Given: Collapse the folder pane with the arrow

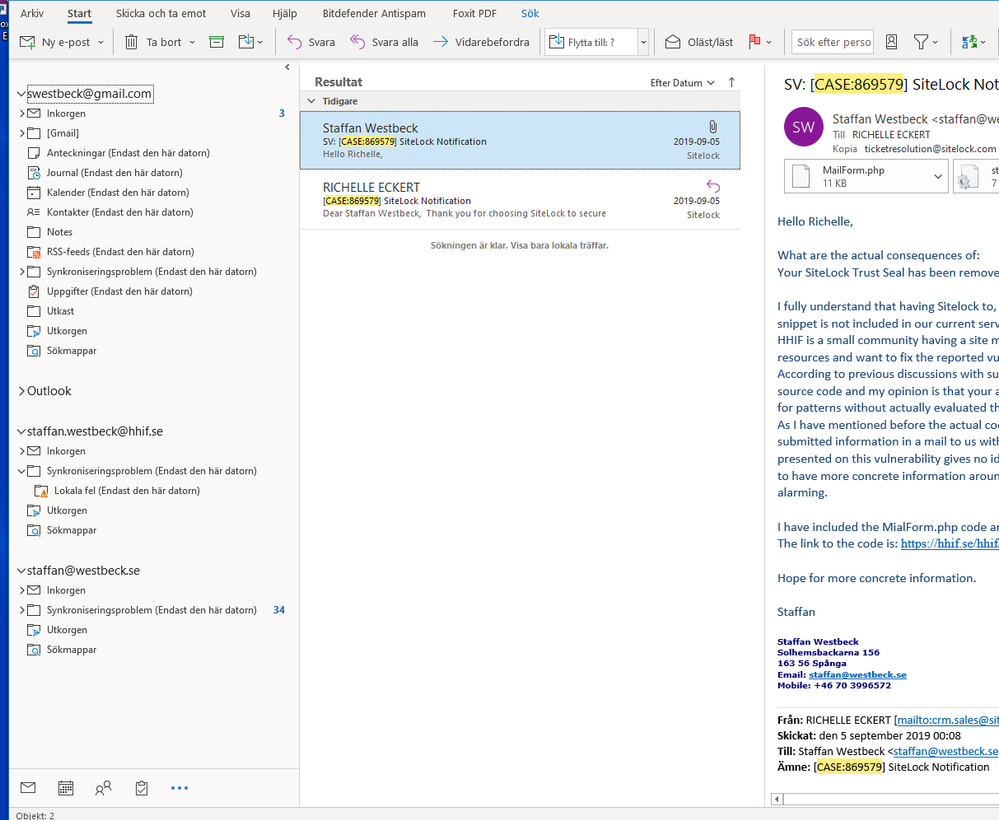Looking at the screenshot, I should click(x=287, y=67).
